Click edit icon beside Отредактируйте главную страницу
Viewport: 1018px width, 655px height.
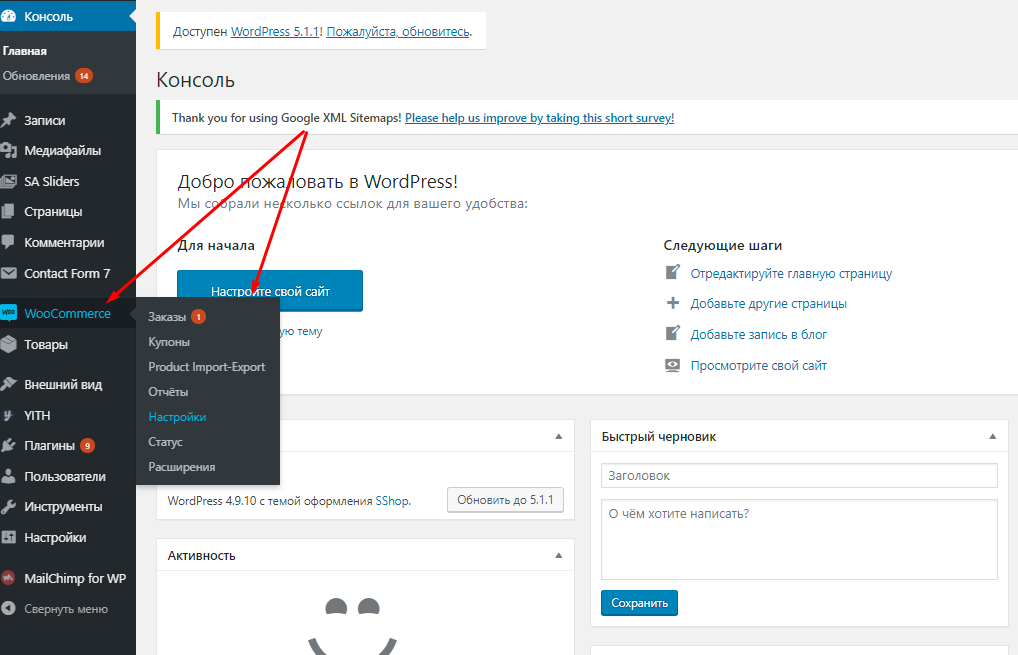point(673,272)
